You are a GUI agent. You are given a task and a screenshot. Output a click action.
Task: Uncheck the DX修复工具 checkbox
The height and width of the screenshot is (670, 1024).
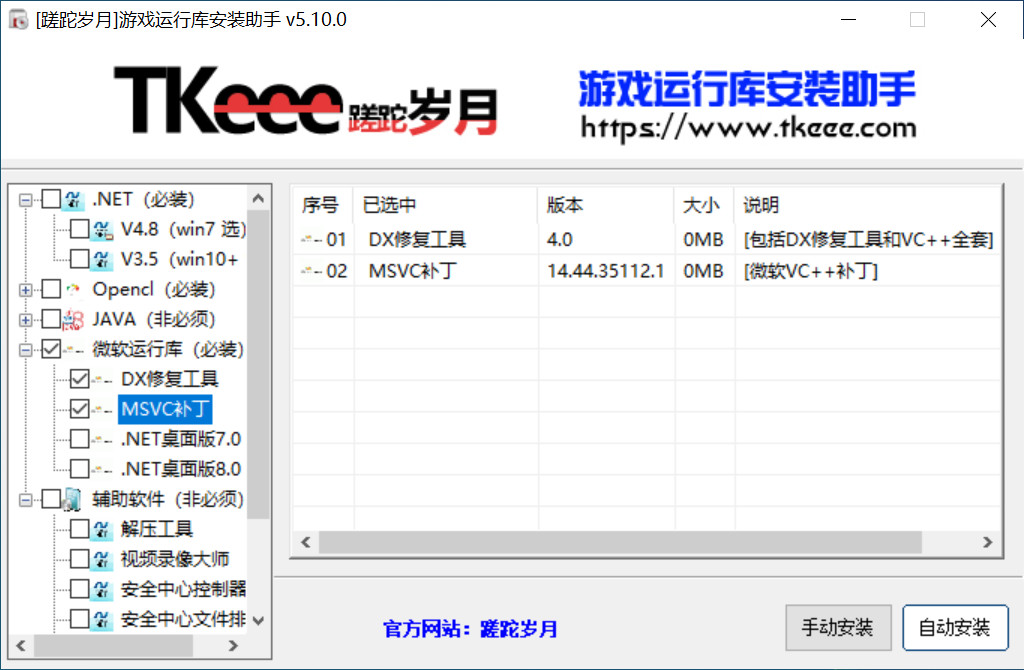(x=79, y=379)
